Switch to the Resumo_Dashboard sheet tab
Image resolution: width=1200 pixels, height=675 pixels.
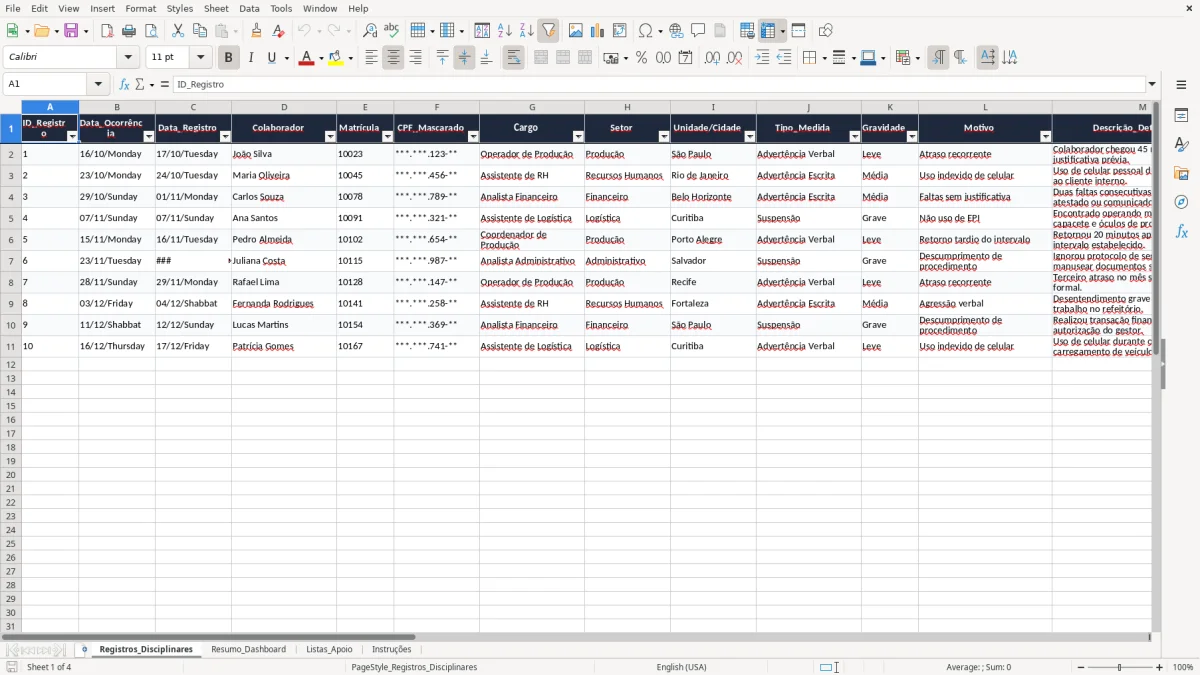(248, 650)
